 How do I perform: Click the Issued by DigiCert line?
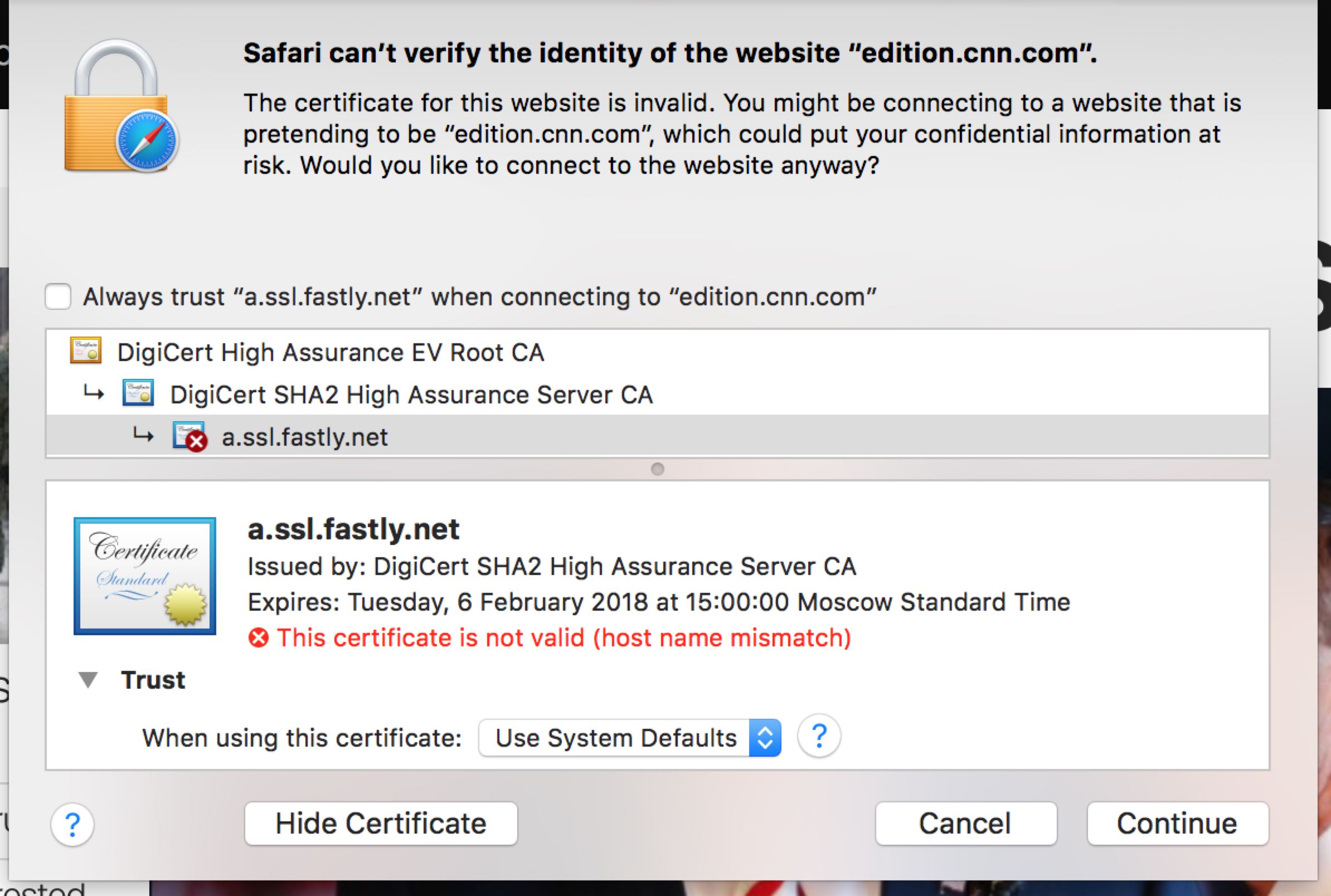(551, 566)
